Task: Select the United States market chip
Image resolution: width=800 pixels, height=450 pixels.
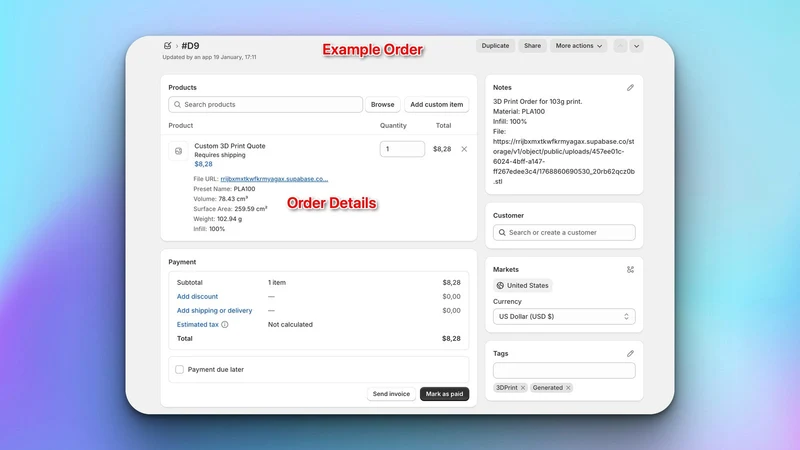Action: (x=522, y=286)
